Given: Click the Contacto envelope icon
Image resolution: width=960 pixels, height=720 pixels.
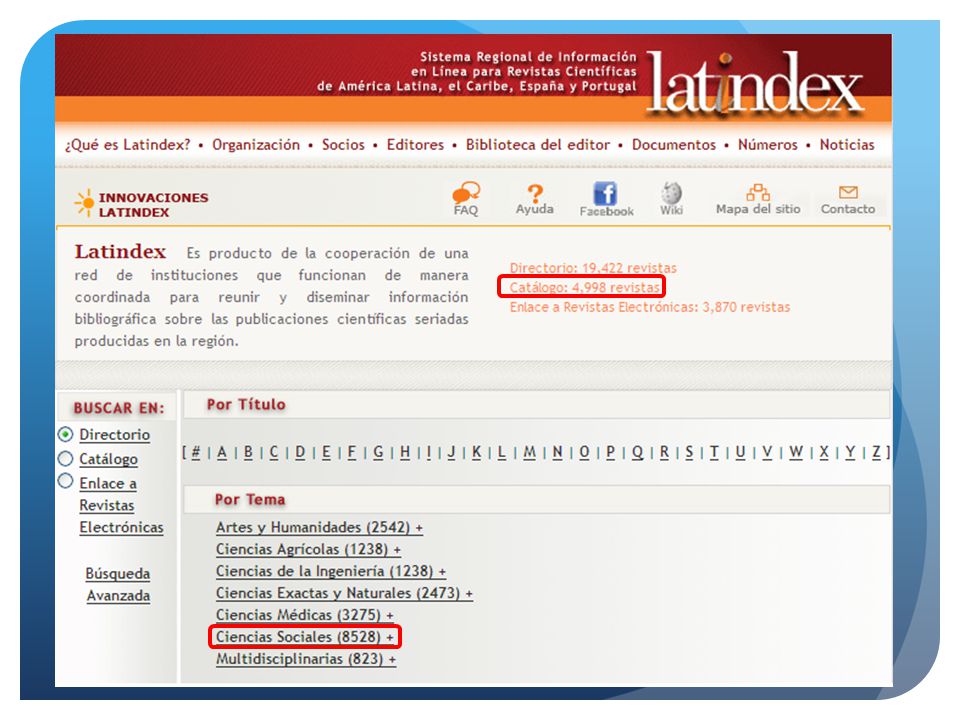Looking at the screenshot, I should (848, 192).
